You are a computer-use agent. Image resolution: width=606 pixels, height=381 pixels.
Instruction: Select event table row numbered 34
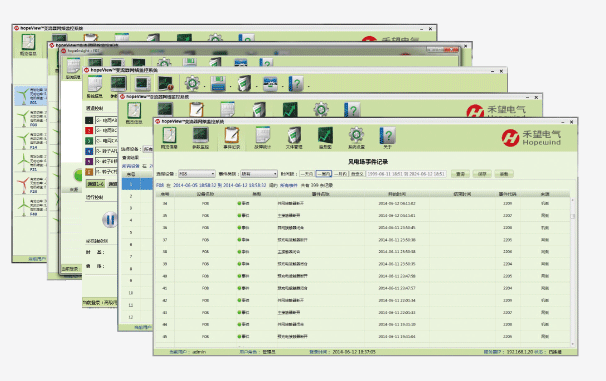(x=363, y=203)
